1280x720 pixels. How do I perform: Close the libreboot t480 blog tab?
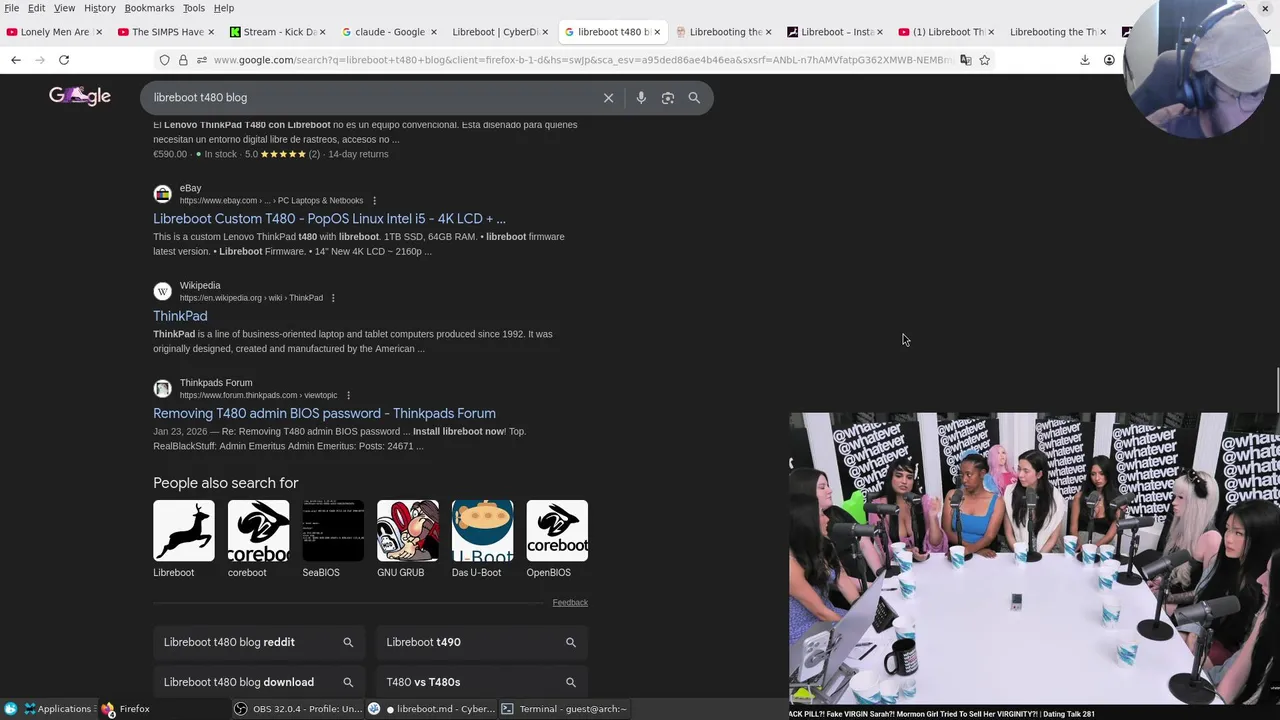657,32
